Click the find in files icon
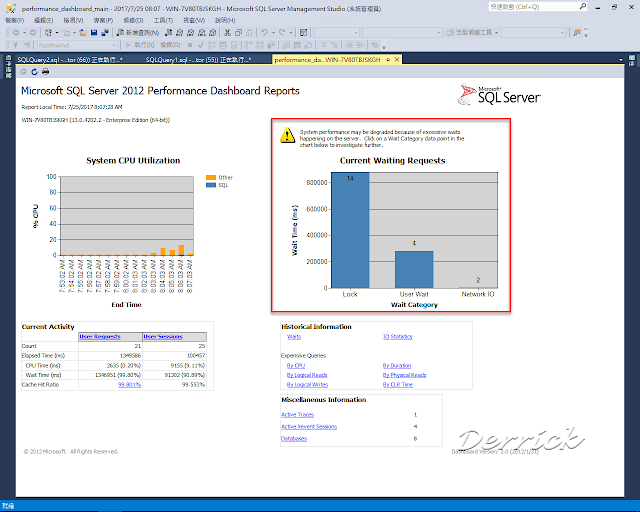The width and height of the screenshot is (640, 512). (x=577, y=33)
